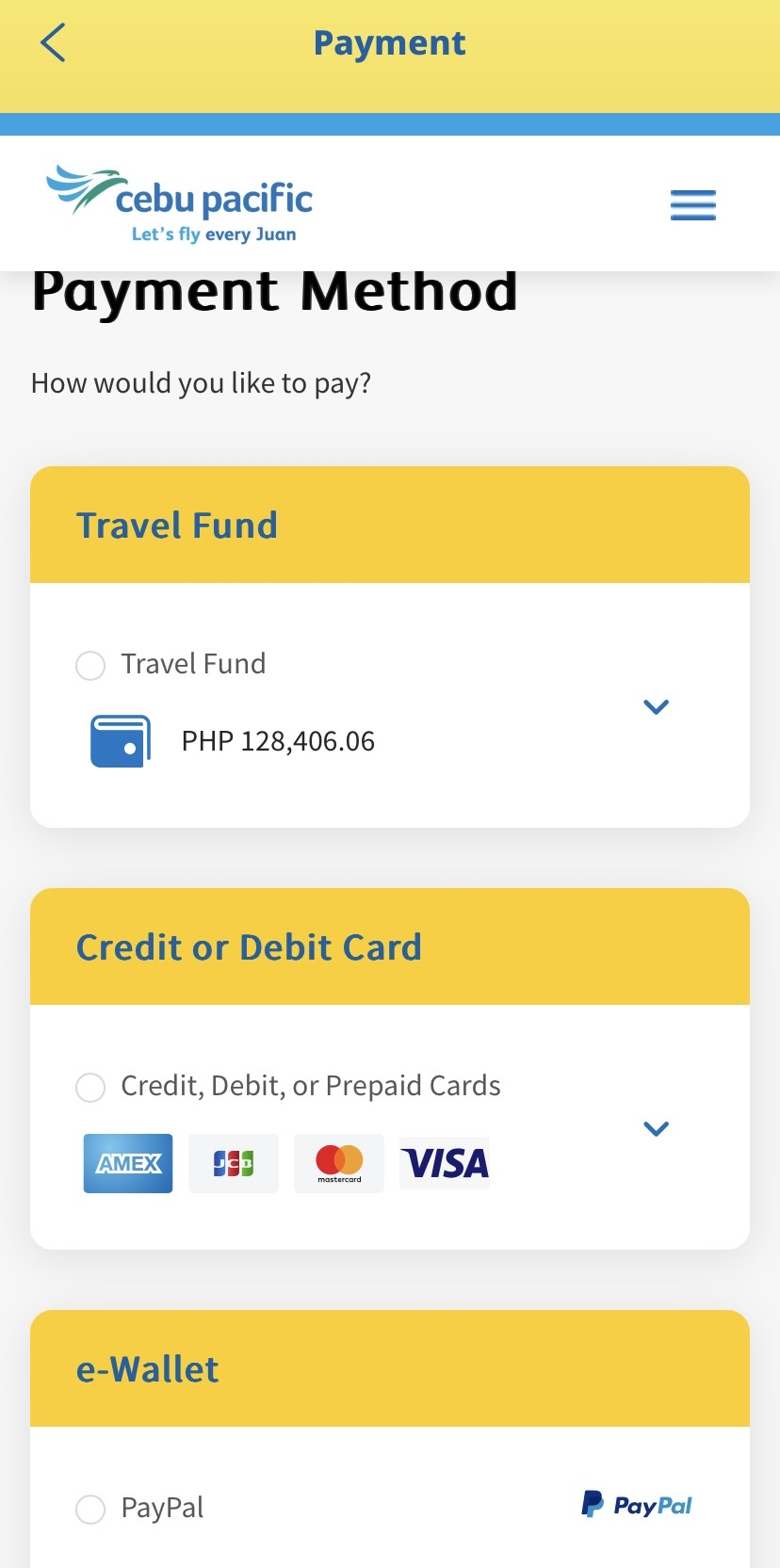Tap the AMEX card icon

[x=128, y=1163]
